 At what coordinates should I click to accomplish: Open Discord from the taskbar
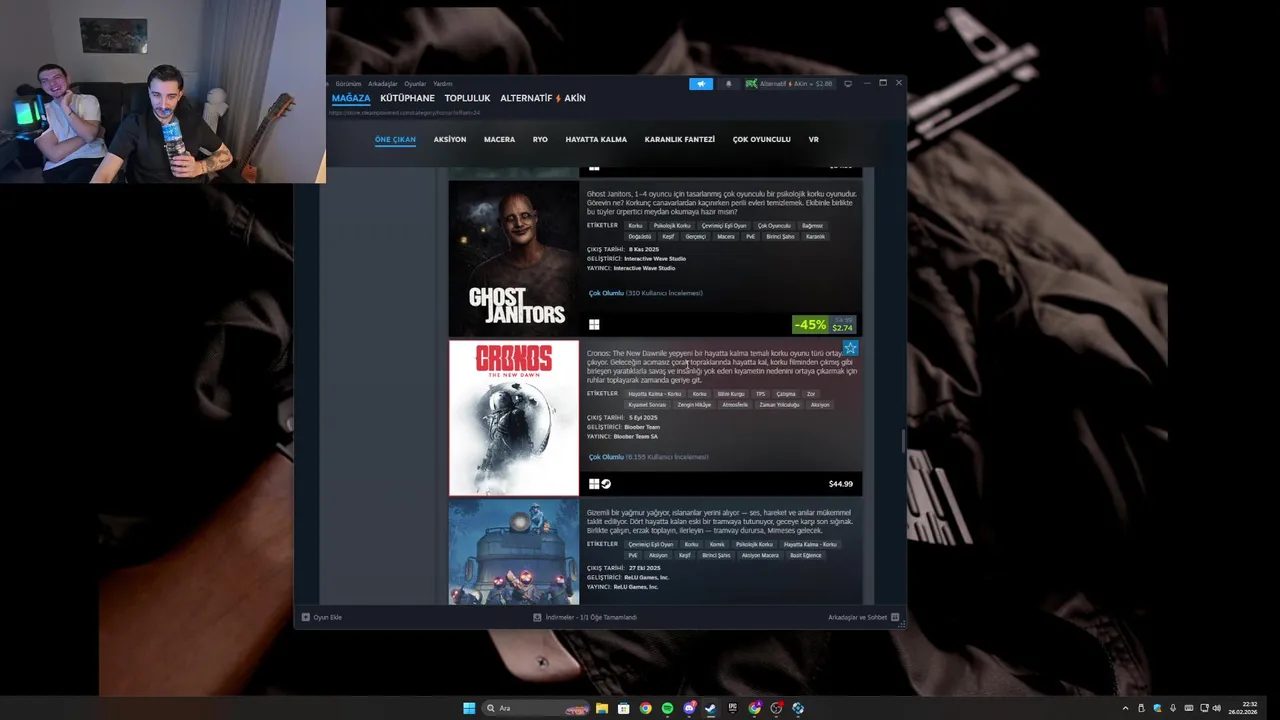click(689, 708)
